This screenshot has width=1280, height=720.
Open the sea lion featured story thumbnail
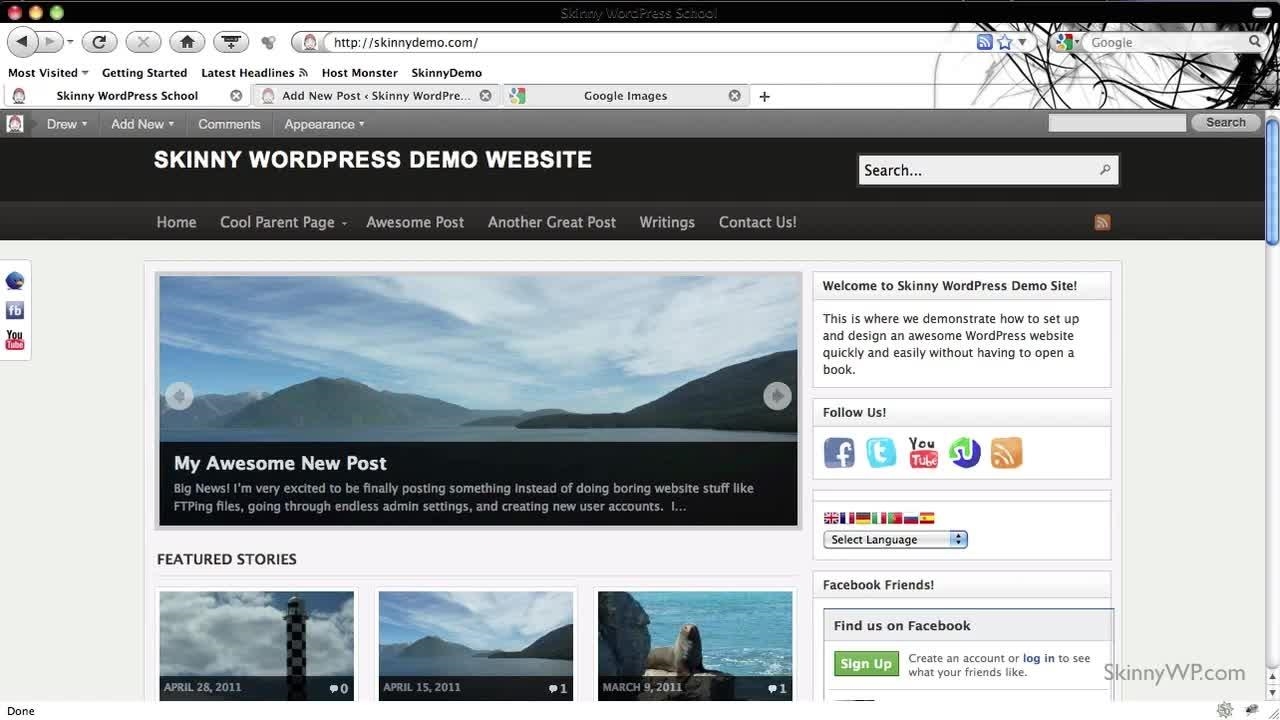[694, 642]
